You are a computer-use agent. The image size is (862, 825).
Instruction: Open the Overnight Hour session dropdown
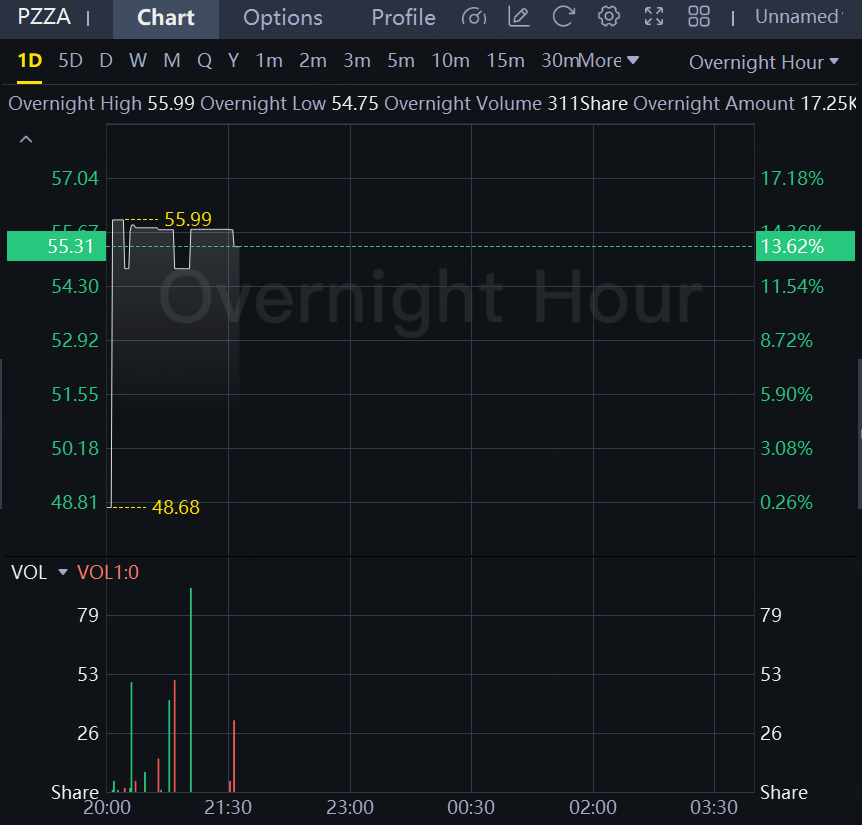[x=763, y=62]
